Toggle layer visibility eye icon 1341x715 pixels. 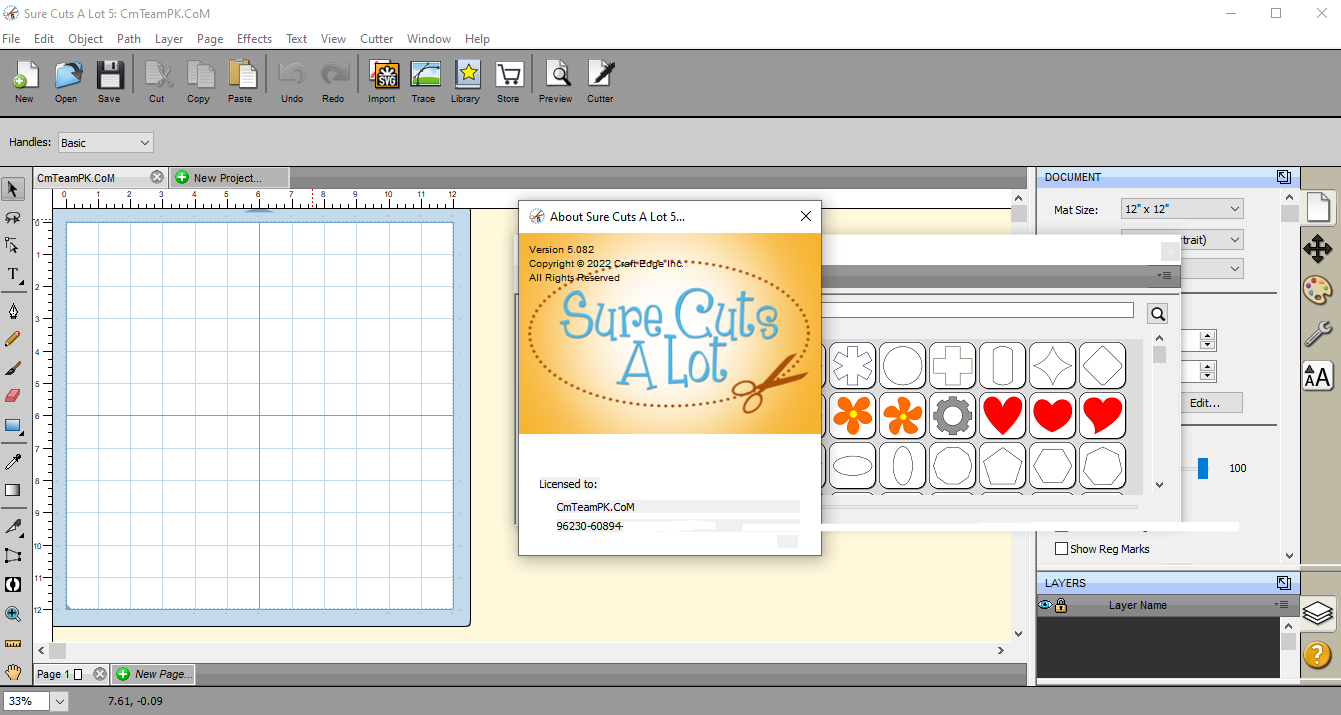[1045, 605]
